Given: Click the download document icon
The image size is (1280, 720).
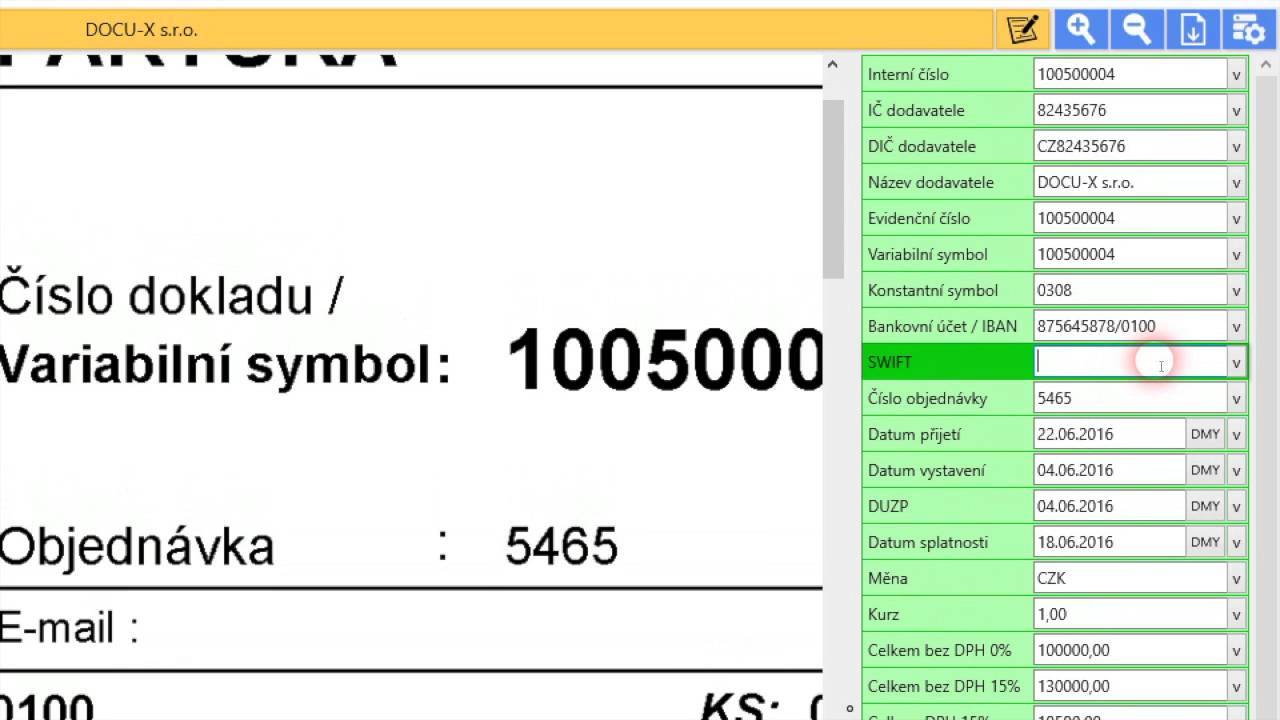Looking at the screenshot, I should 1193,29.
